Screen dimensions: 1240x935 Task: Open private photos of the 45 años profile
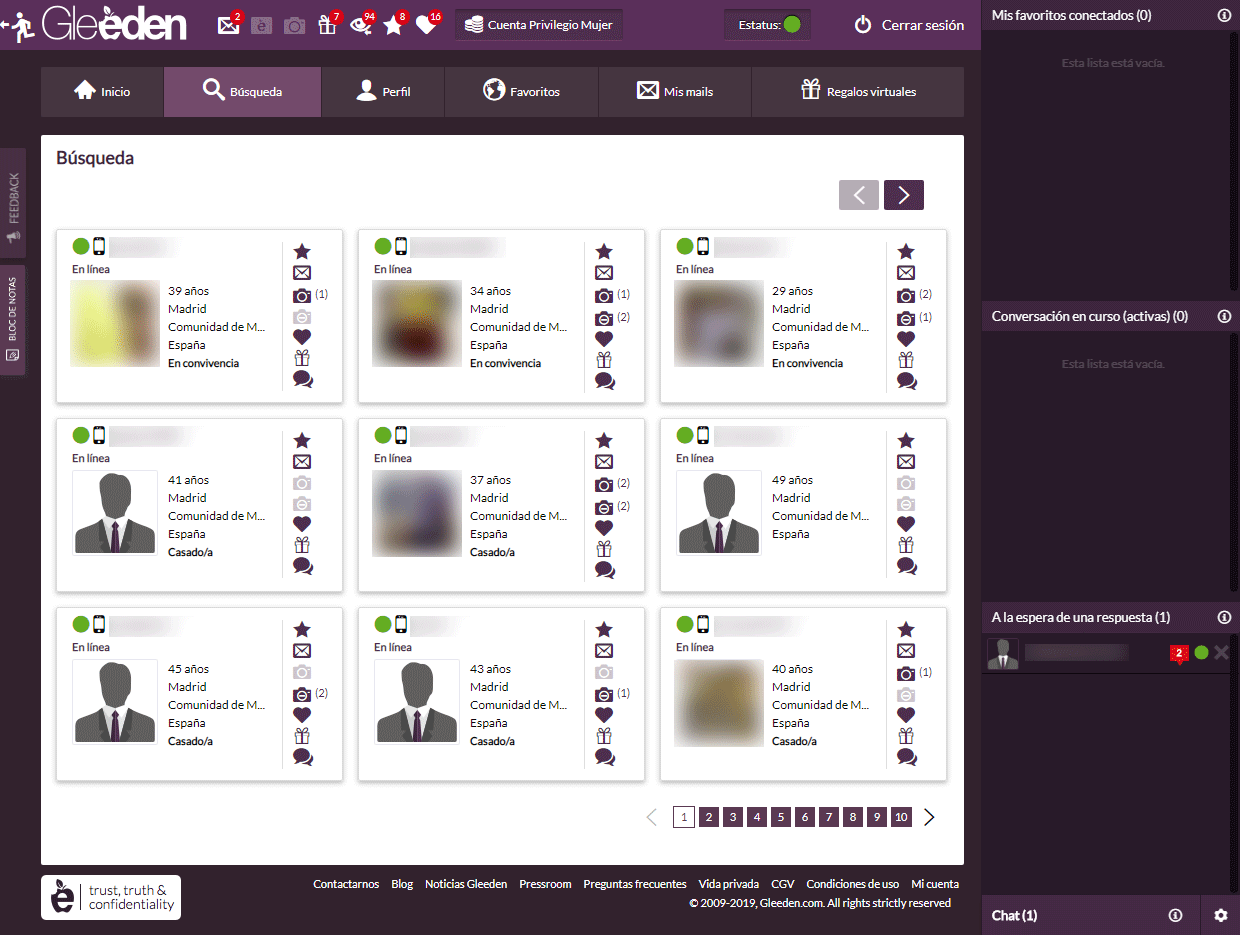302,694
